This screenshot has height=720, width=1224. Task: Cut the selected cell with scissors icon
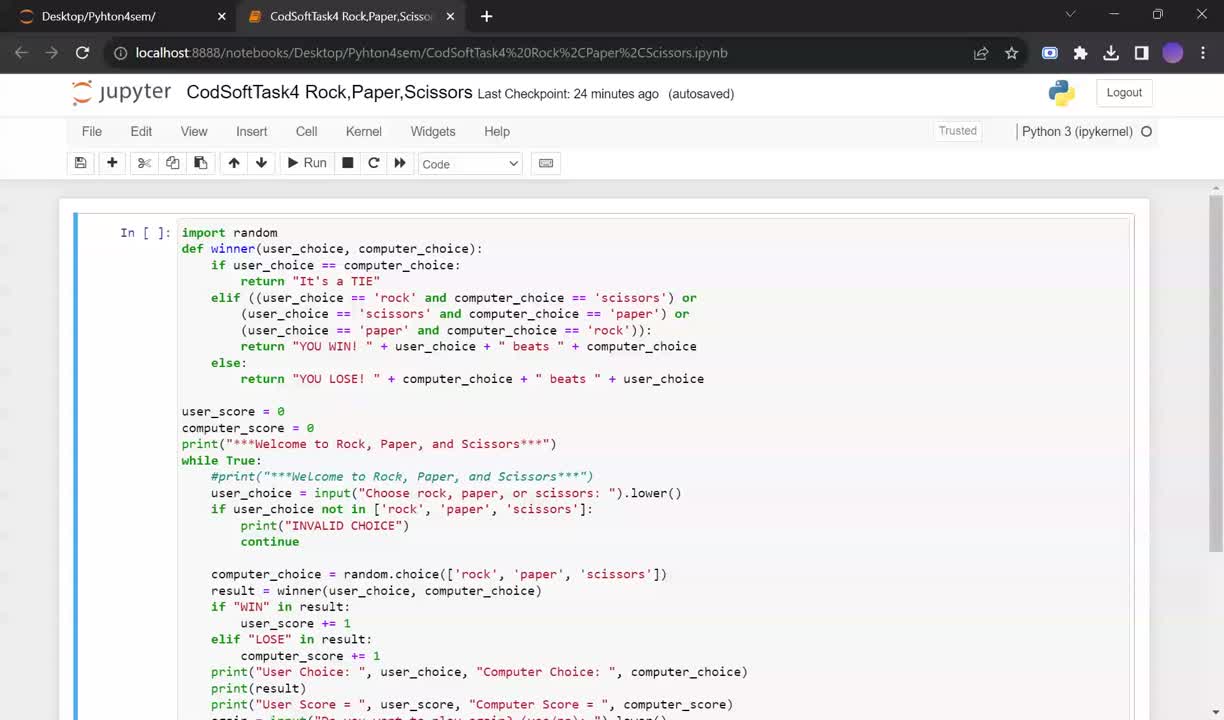[x=144, y=163]
